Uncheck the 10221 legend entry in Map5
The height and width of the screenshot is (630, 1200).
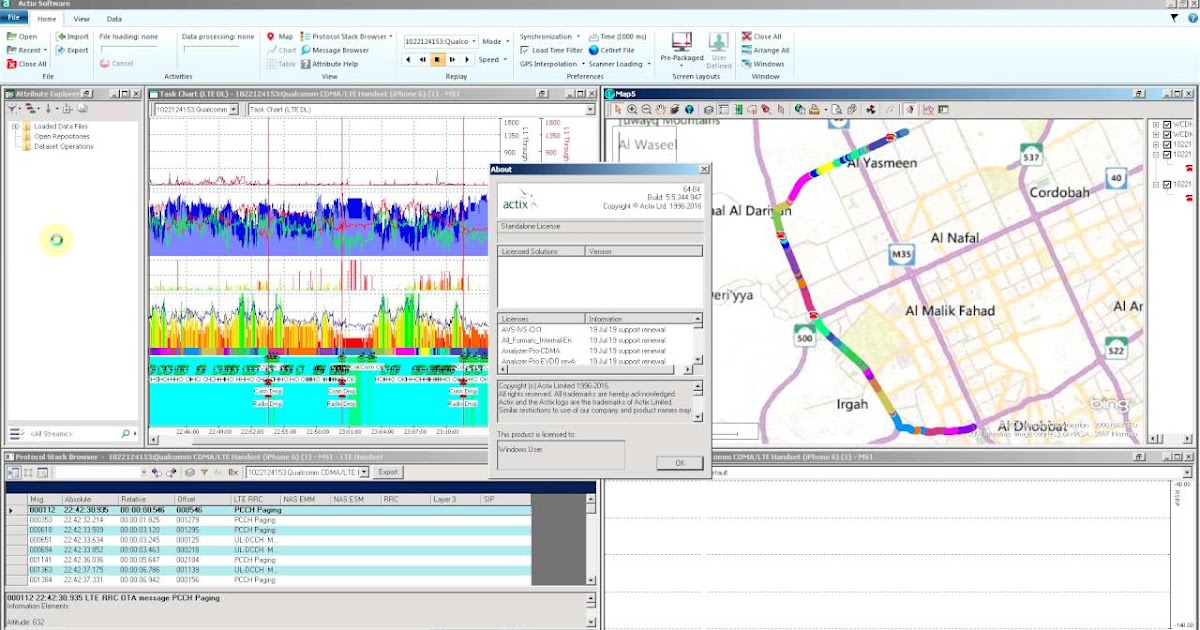[1166, 145]
